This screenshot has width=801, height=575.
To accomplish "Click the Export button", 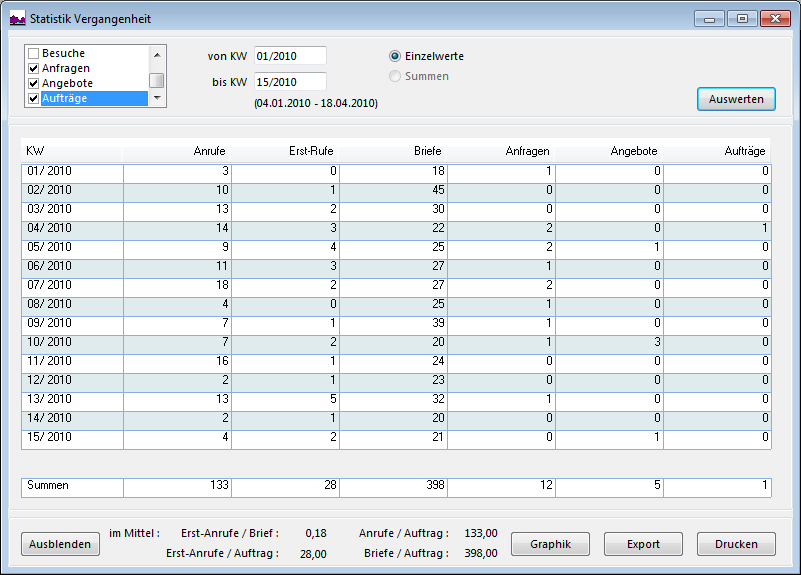I will 643,545.
